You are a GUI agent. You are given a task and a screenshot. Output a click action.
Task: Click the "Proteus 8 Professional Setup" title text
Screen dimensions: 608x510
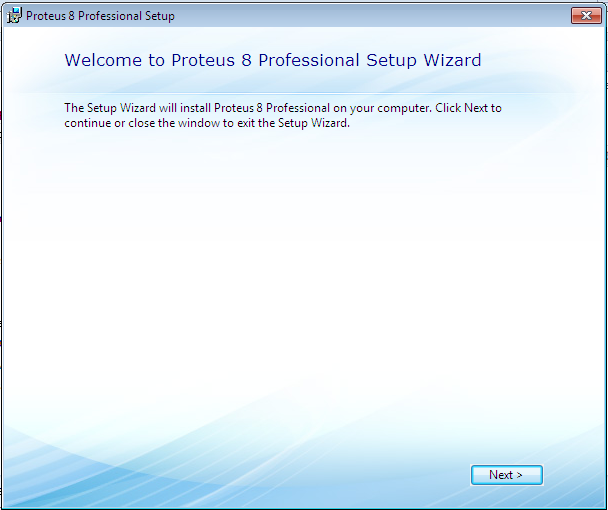tap(100, 16)
